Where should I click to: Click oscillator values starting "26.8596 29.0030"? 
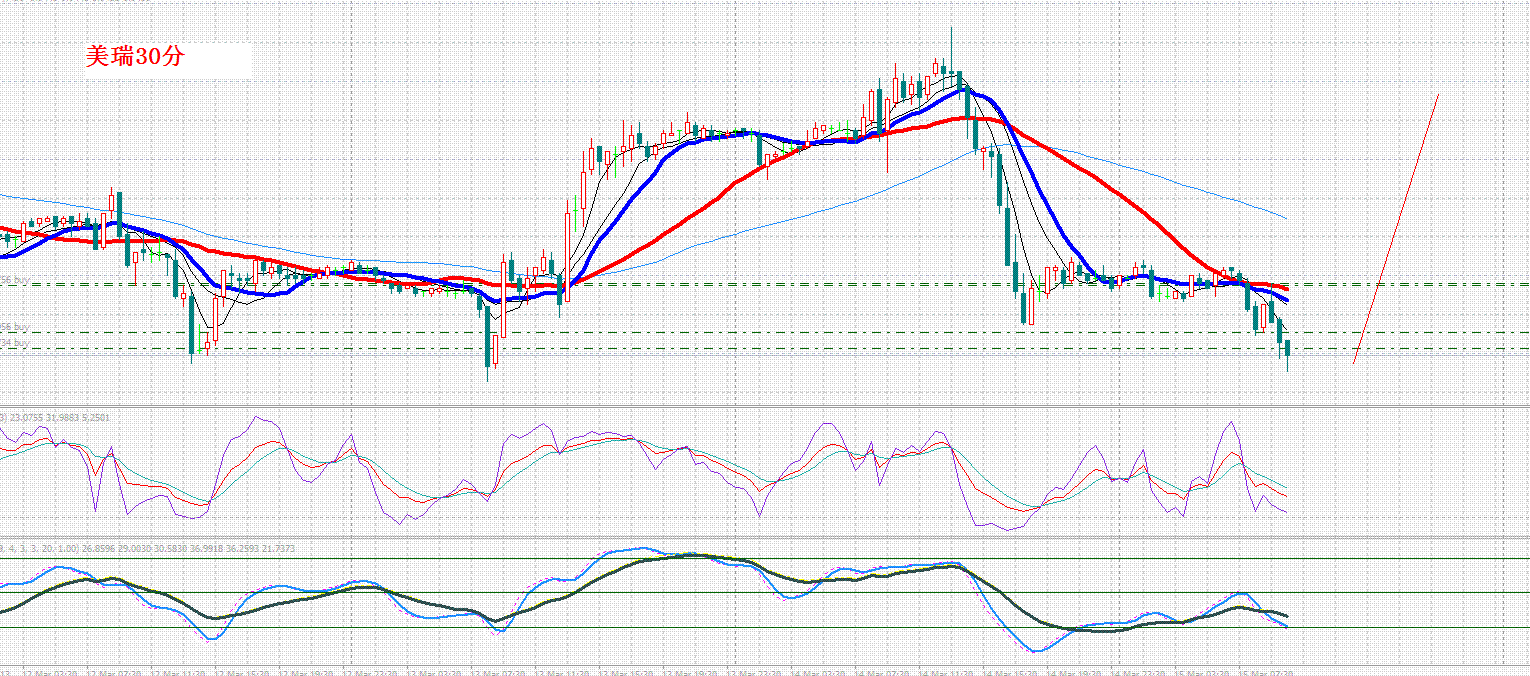click(x=186, y=549)
